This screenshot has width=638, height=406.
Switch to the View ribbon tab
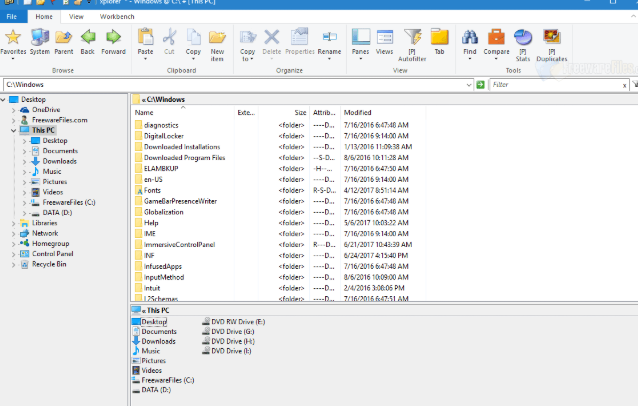click(76, 17)
